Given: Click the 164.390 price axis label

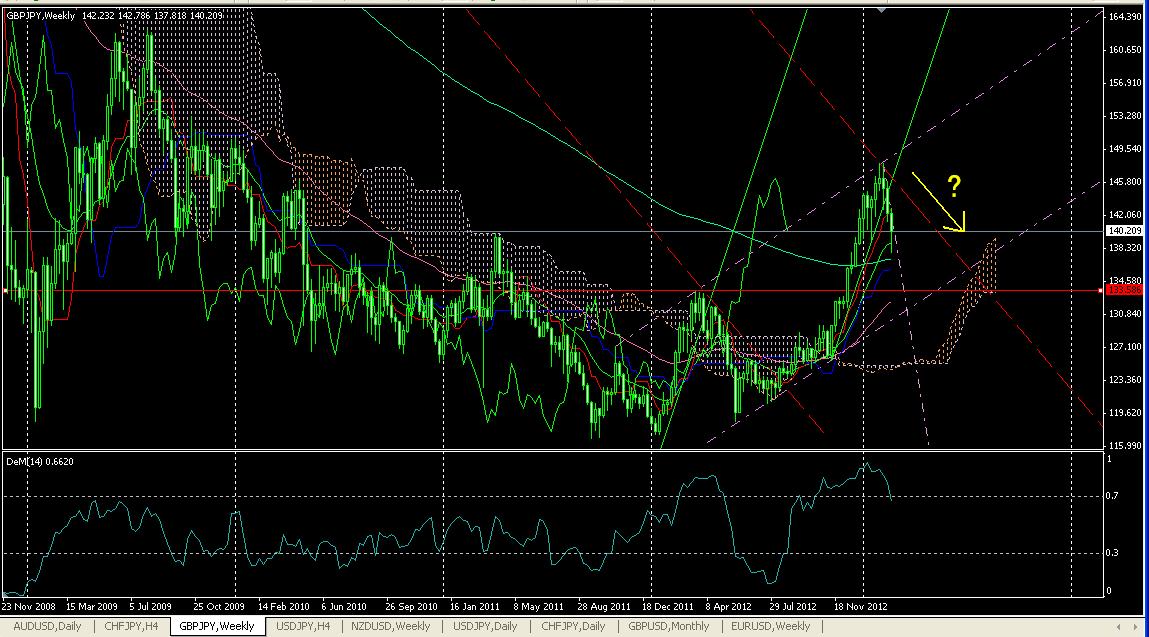Looking at the screenshot, I should click(1125, 16).
